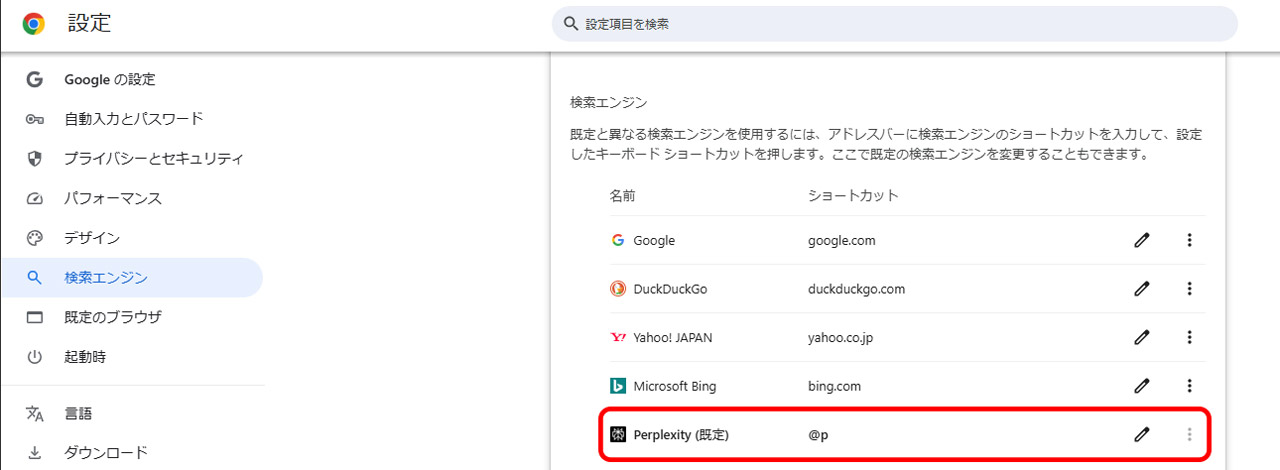This screenshot has width=1280, height=470.
Task: Click the 検索エンジン section heading
Action: coord(609,102)
